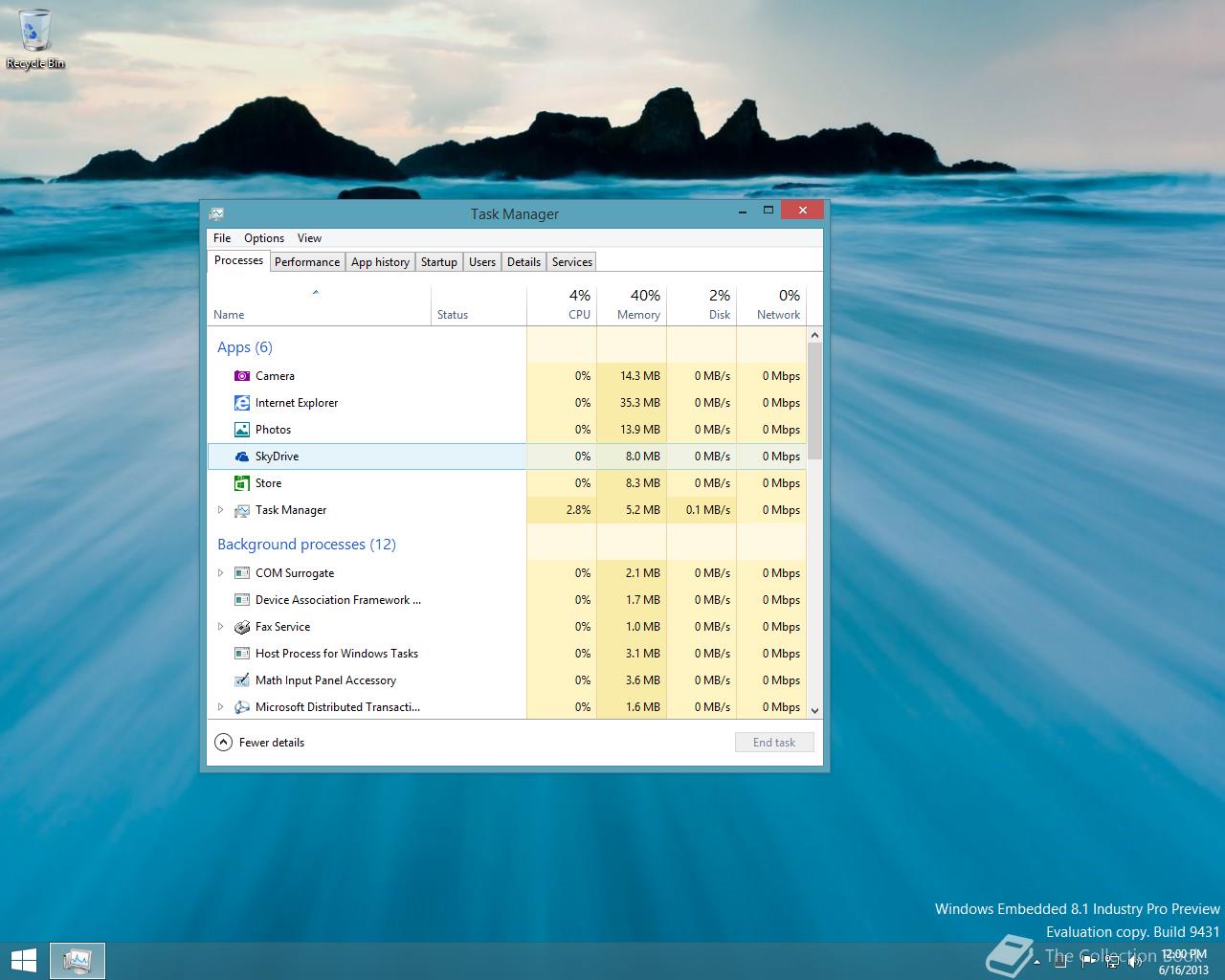
Task: Select the Host Process for Windows Tasks name
Action: pyautogui.click(x=337, y=654)
